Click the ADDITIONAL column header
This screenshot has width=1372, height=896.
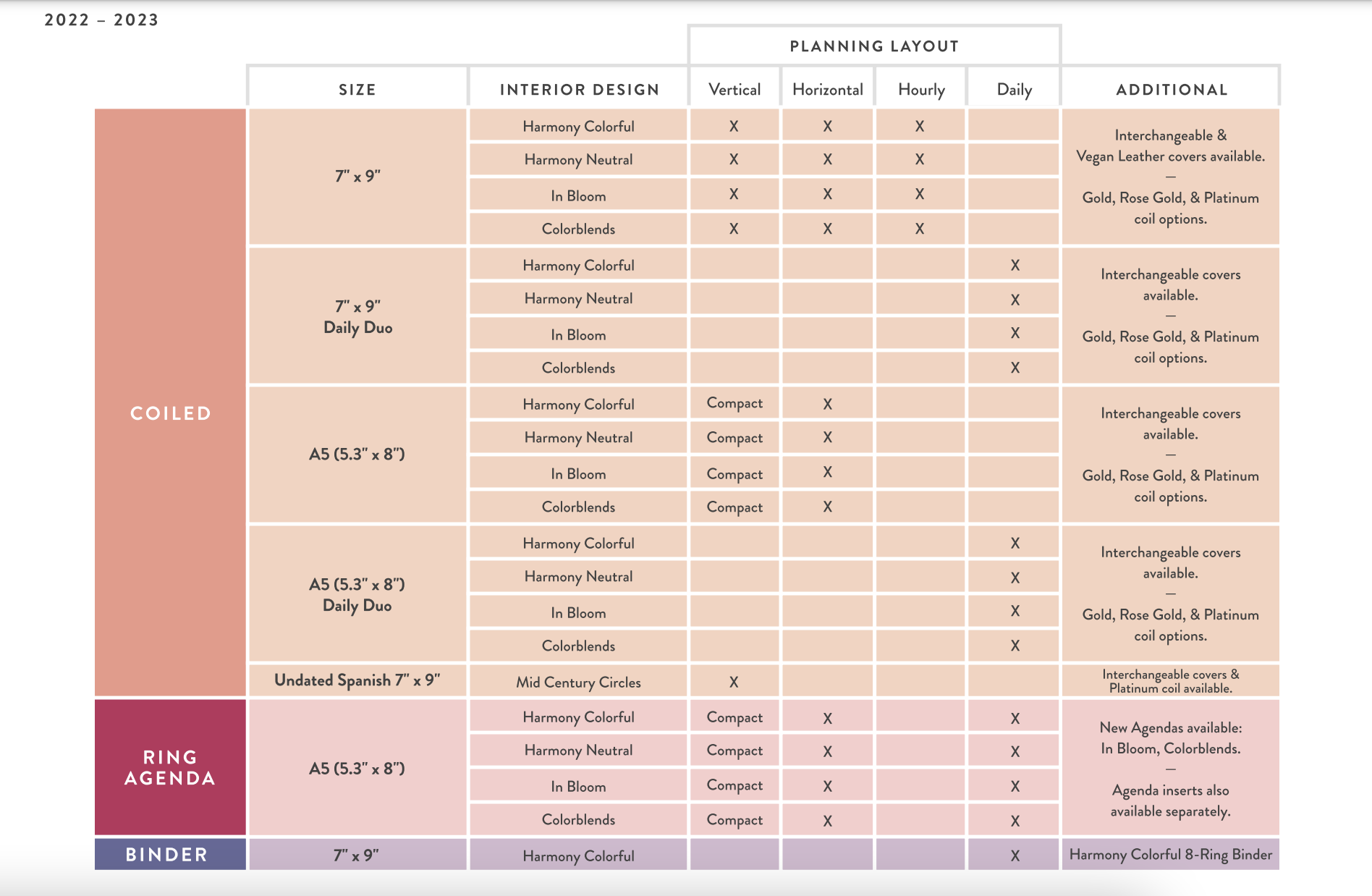tap(1170, 89)
